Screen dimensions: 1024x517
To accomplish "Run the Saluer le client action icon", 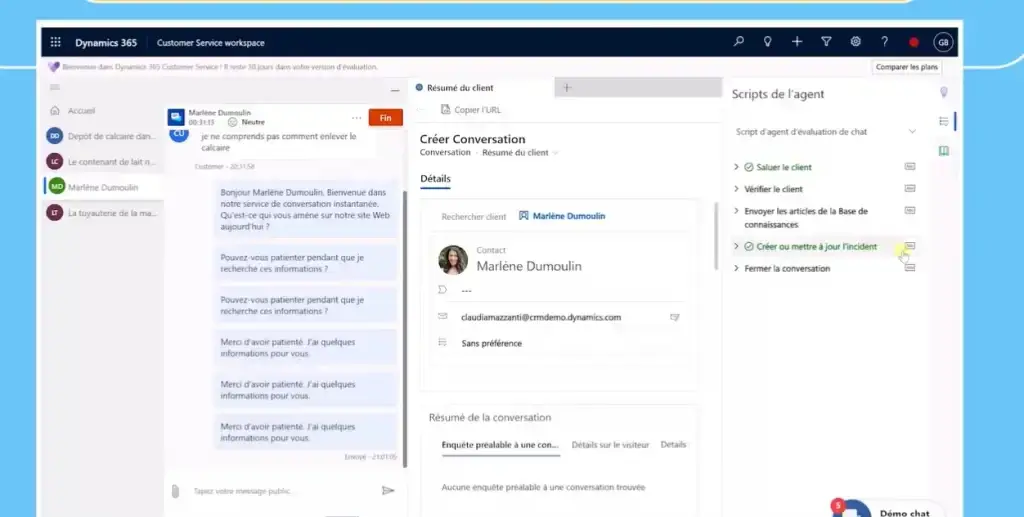I will (910, 166).
